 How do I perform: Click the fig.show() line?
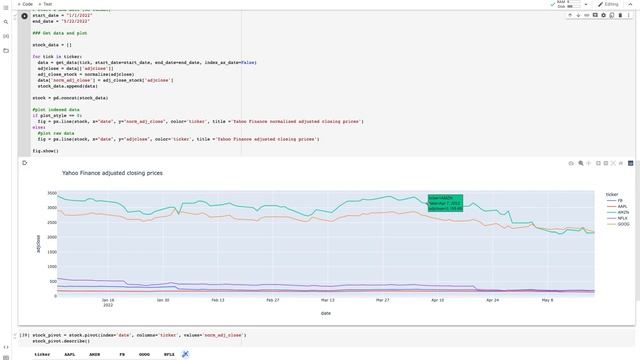tap(45, 151)
